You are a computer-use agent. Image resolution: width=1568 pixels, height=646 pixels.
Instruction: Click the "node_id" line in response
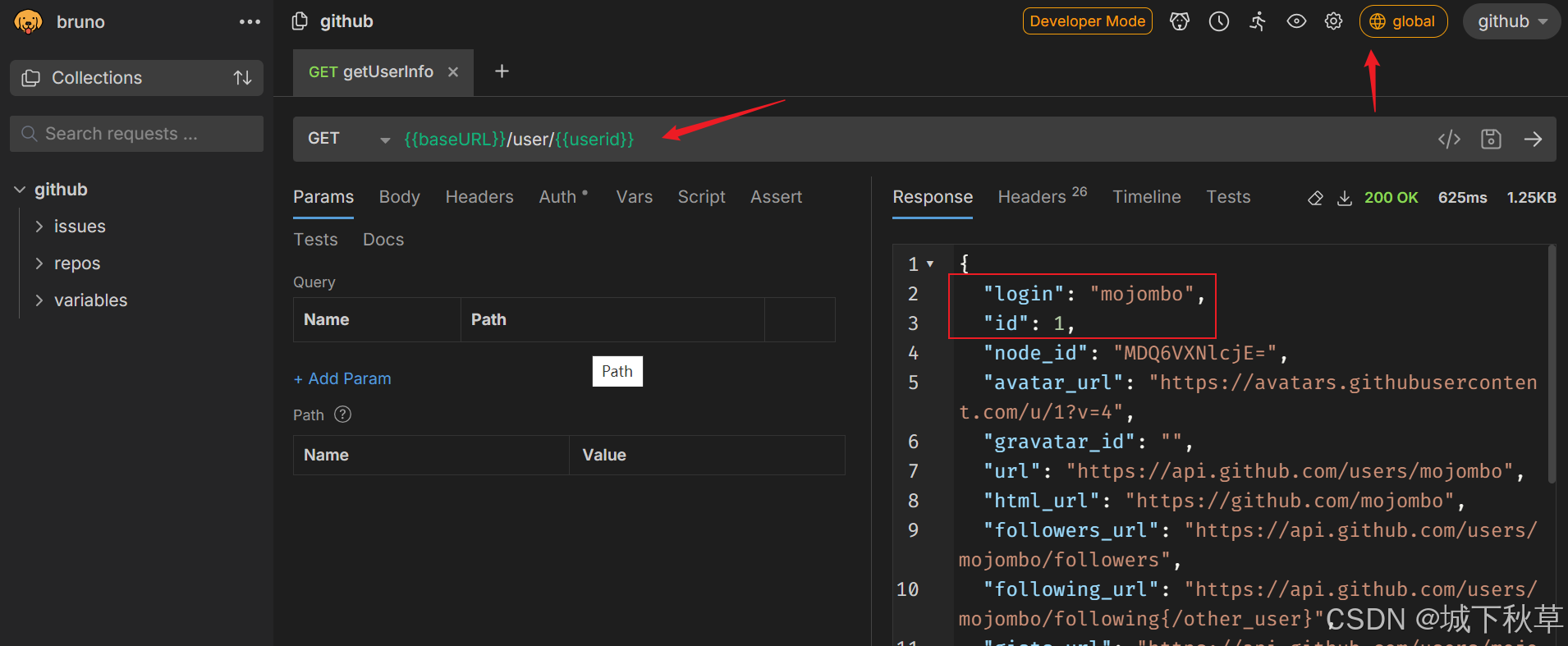point(1135,353)
